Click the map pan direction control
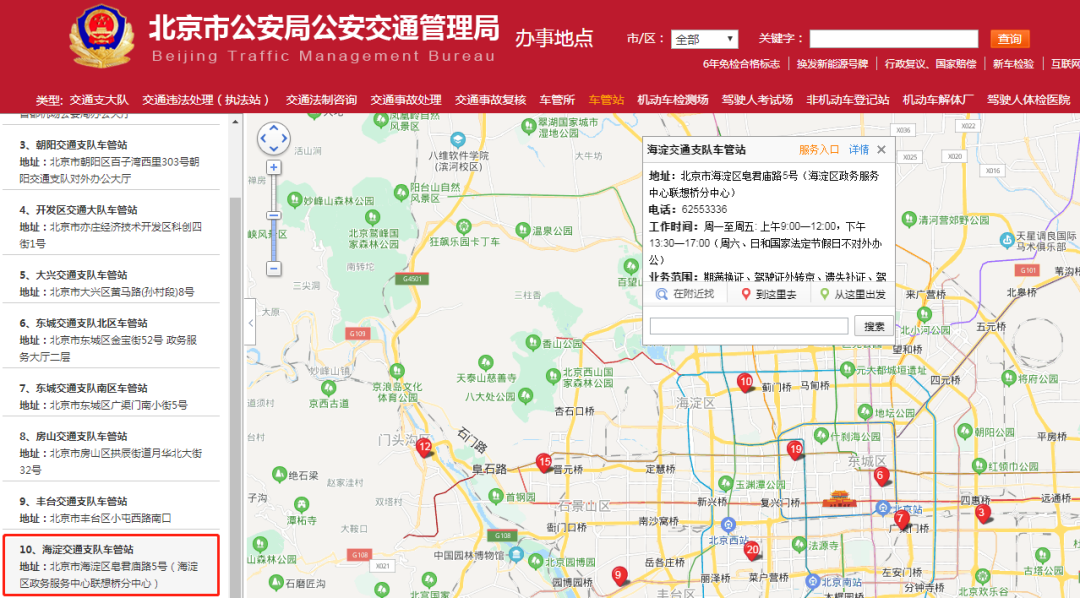Screen dimensions: 1080x598 click(x=273, y=139)
